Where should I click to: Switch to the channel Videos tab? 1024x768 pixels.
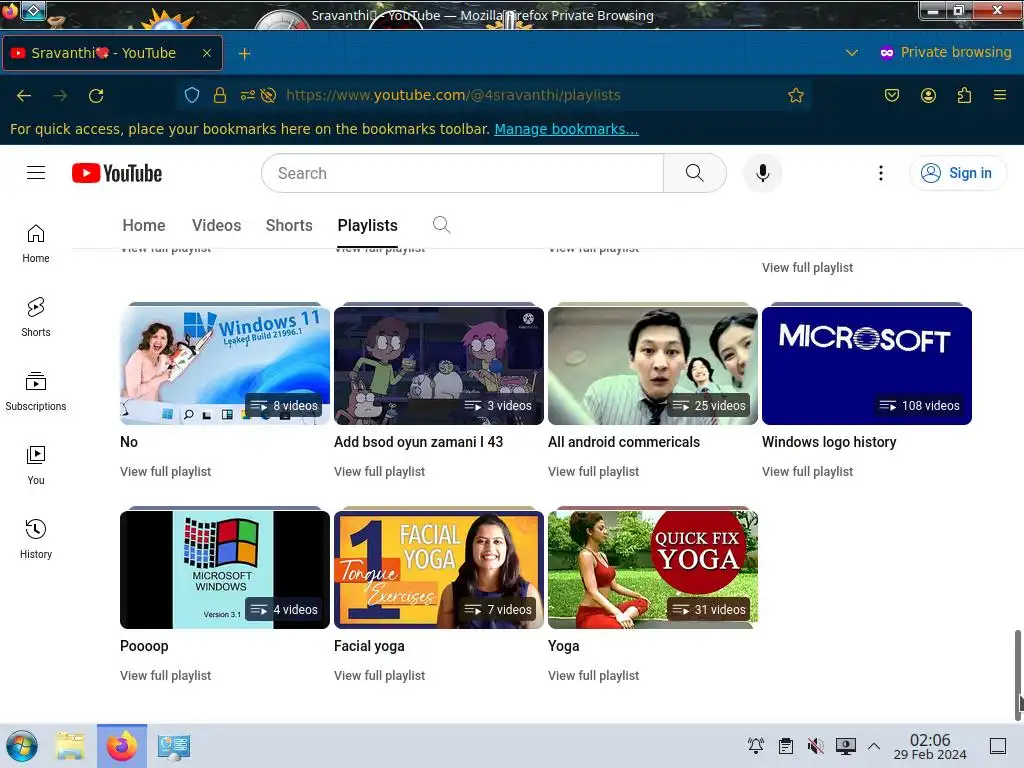[x=216, y=225]
